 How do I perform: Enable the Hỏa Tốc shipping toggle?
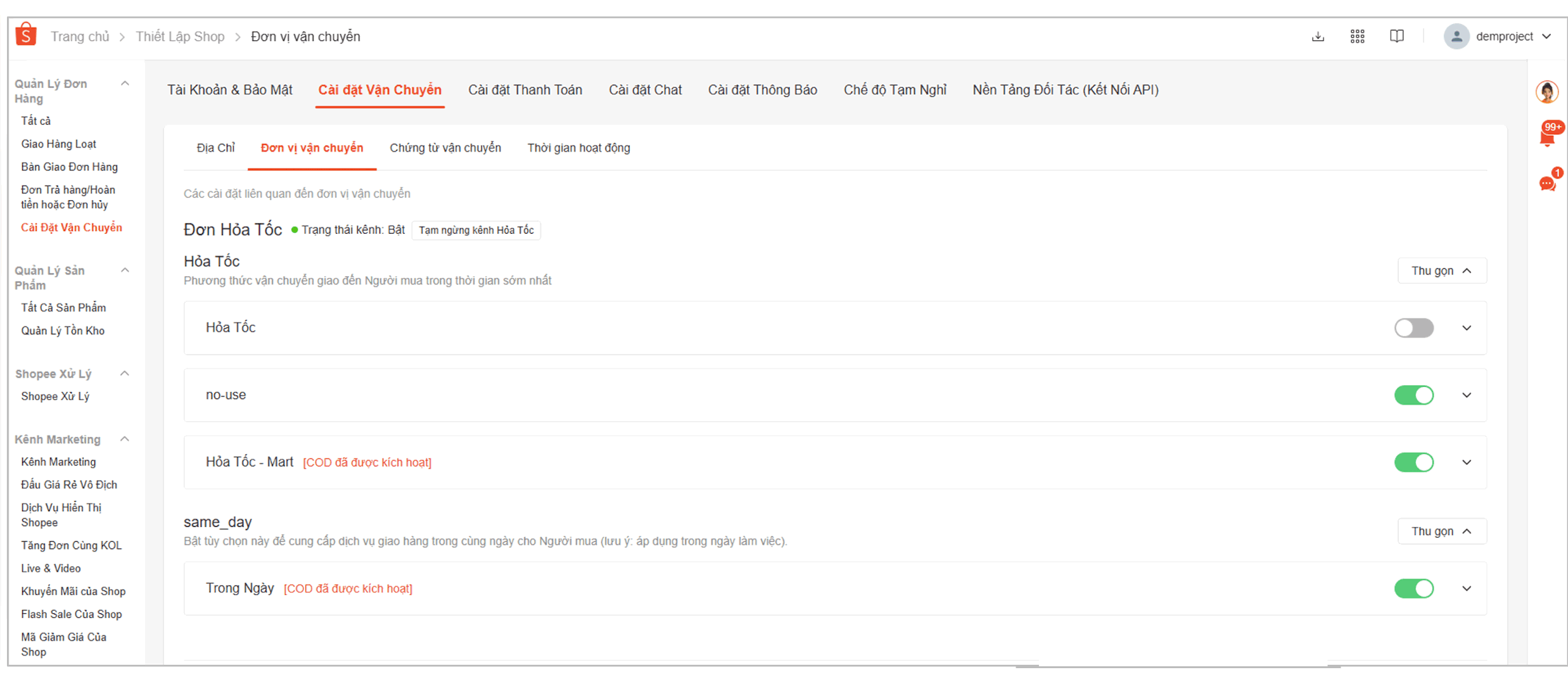pos(1413,328)
